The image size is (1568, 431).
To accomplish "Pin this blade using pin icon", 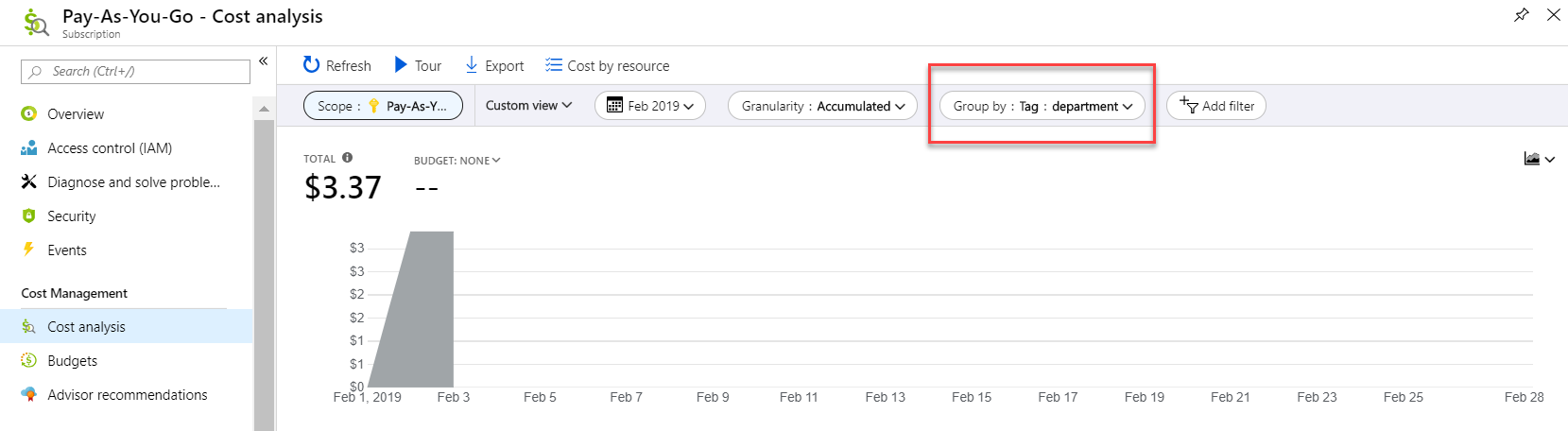I will [x=1521, y=15].
